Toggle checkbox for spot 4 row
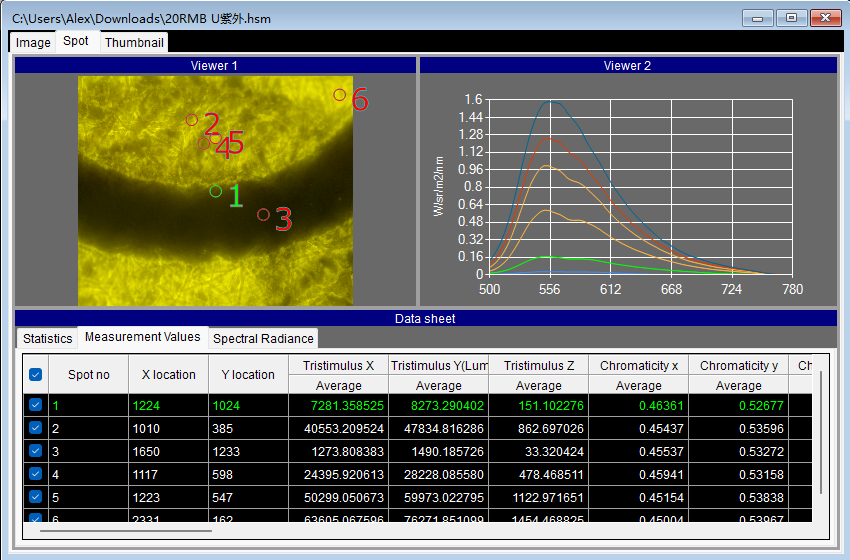Viewport: 850px width, 560px height. (x=36, y=474)
